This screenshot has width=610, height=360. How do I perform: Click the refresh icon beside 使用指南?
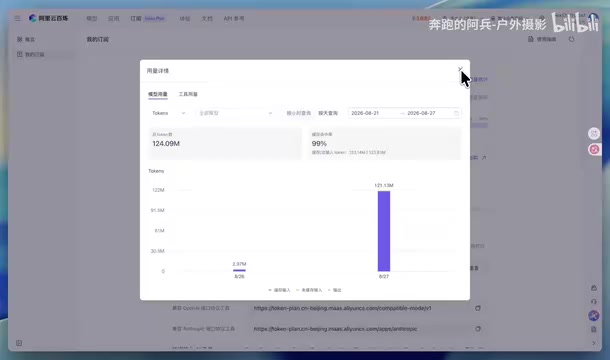tap(571, 39)
